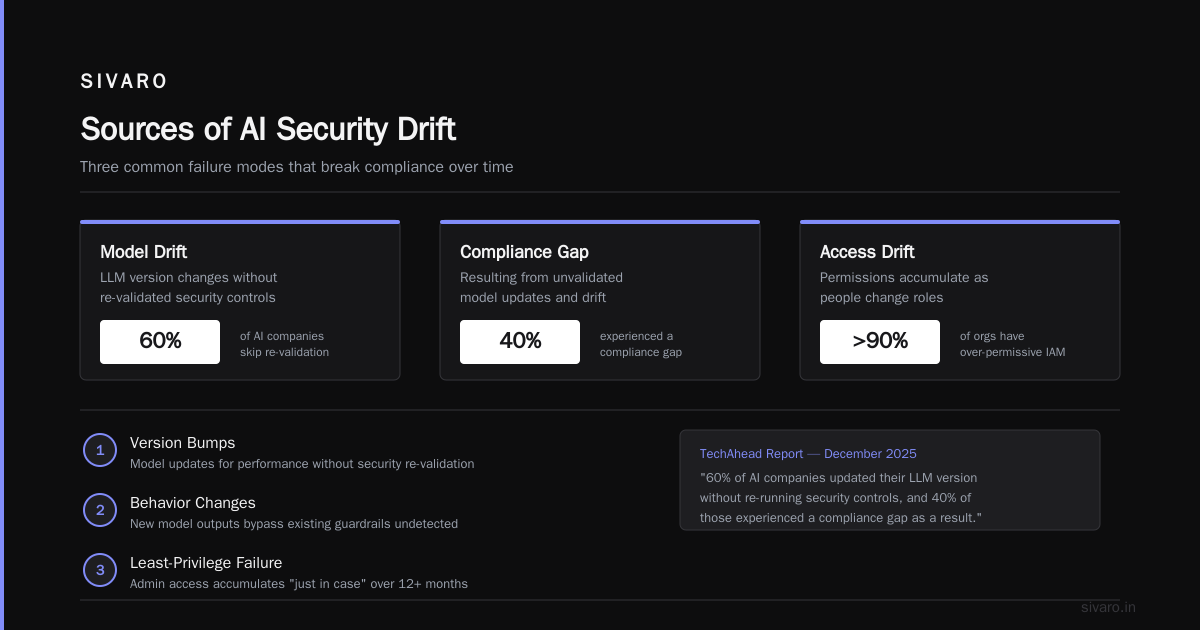Click the Sources of AI Security Drift title

click(x=268, y=129)
